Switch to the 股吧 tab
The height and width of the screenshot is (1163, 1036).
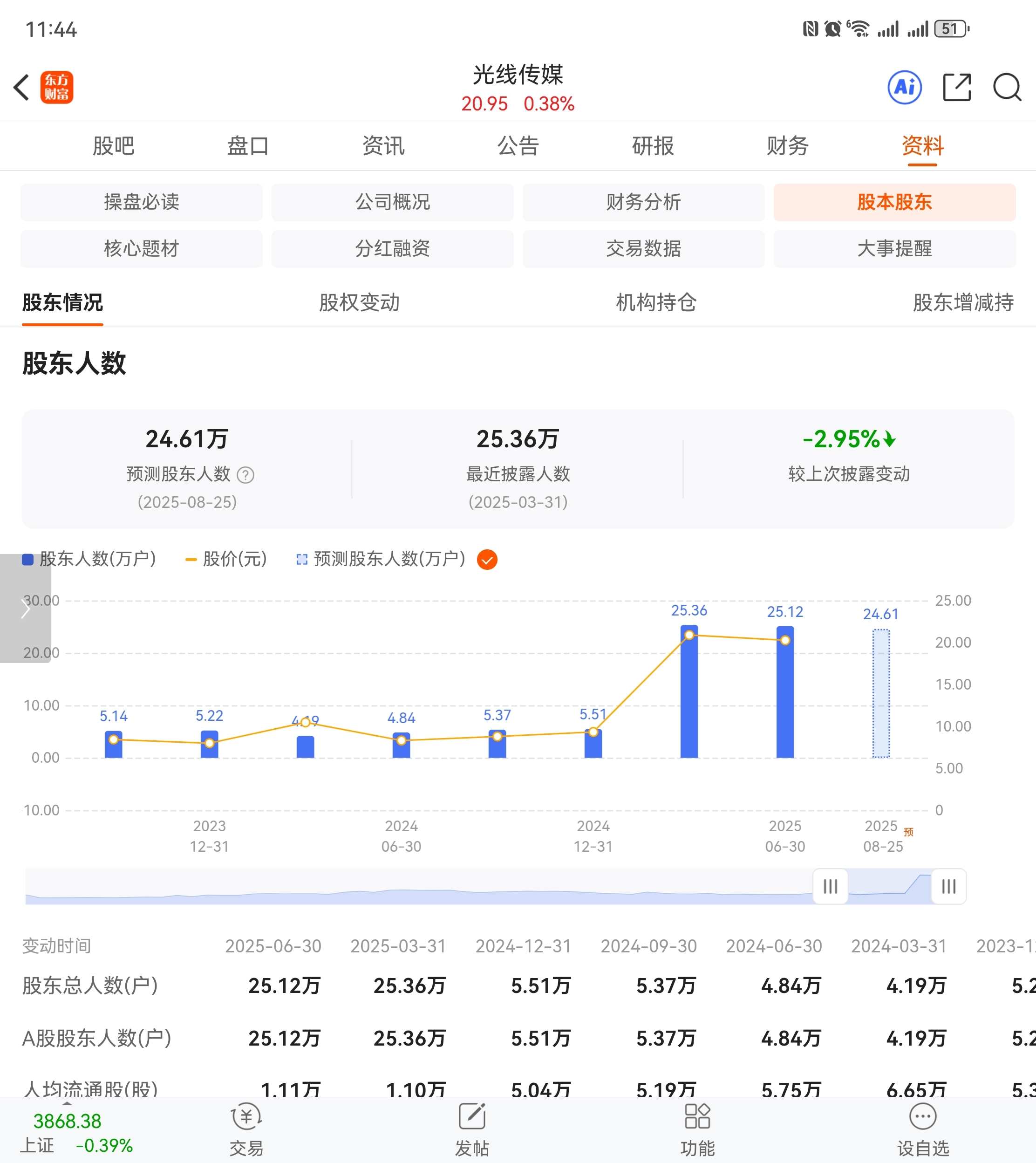(x=113, y=146)
